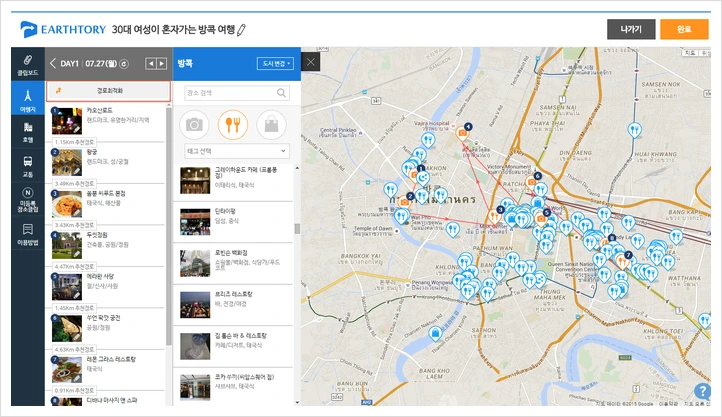The width and height of the screenshot is (722, 417).
Task: Open the 0.91Km 추천경로 recommended route
Action: point(74,390)
